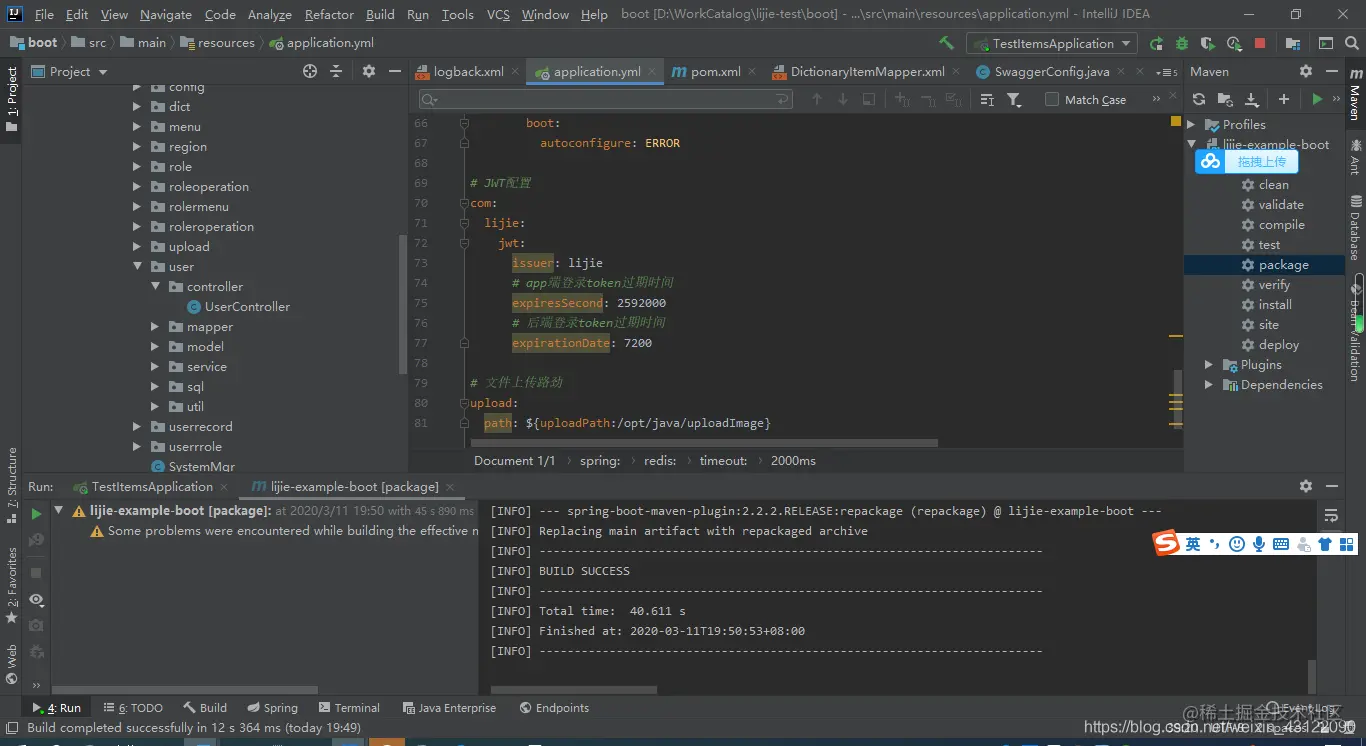The image size is (1366, 746).
Task: Go to next occurrence with the down arrow
Action: [842, 99]
